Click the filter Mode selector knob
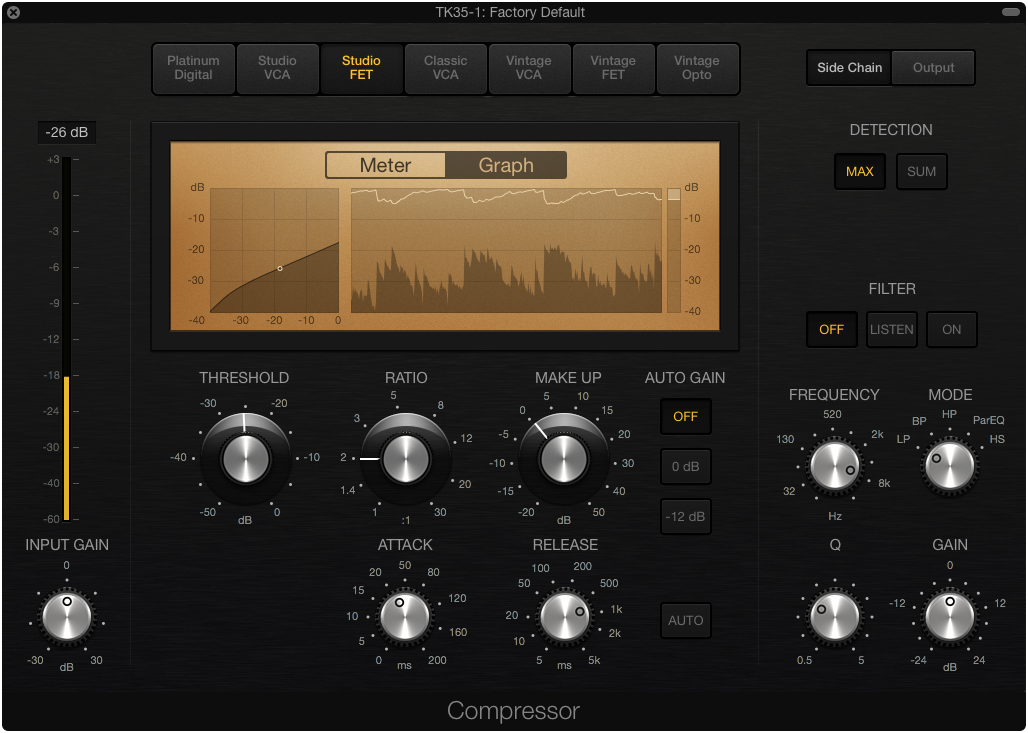The height and width of the screenshot is (733, 1028). [x=949, y=466]
